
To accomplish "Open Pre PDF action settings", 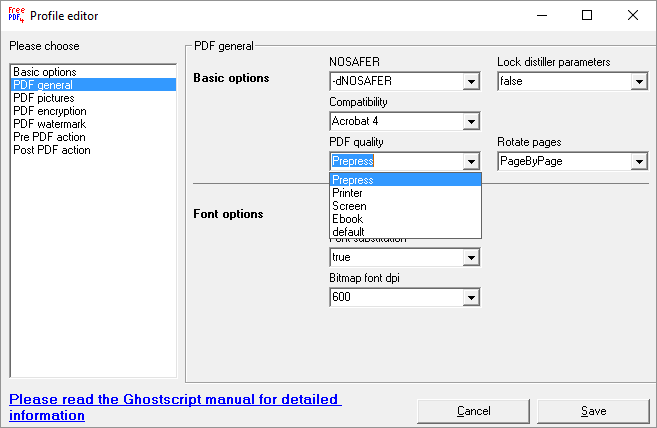I will [49, 137].
